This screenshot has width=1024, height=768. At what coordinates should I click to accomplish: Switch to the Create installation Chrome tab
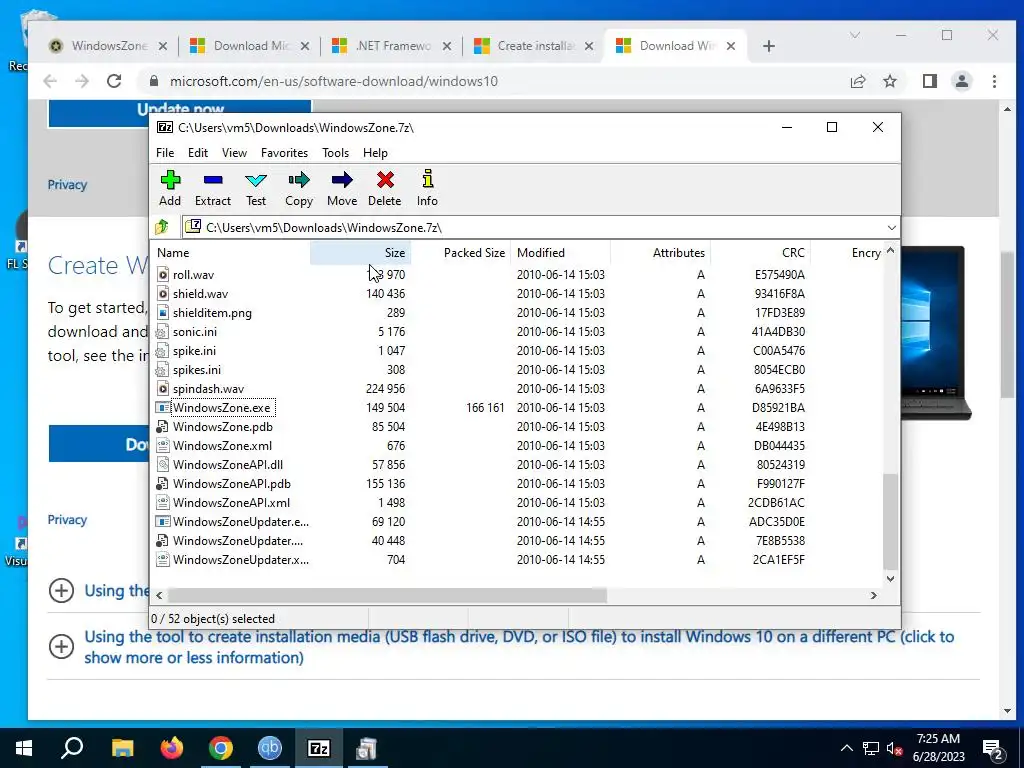(535, 46)
